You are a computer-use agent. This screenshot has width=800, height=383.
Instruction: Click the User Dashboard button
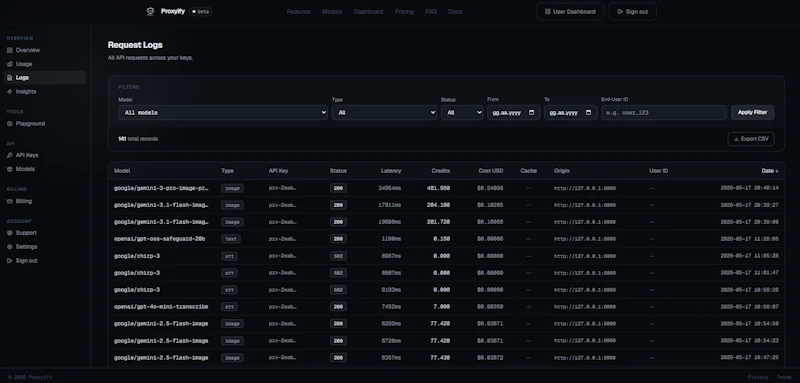[570, 11]
